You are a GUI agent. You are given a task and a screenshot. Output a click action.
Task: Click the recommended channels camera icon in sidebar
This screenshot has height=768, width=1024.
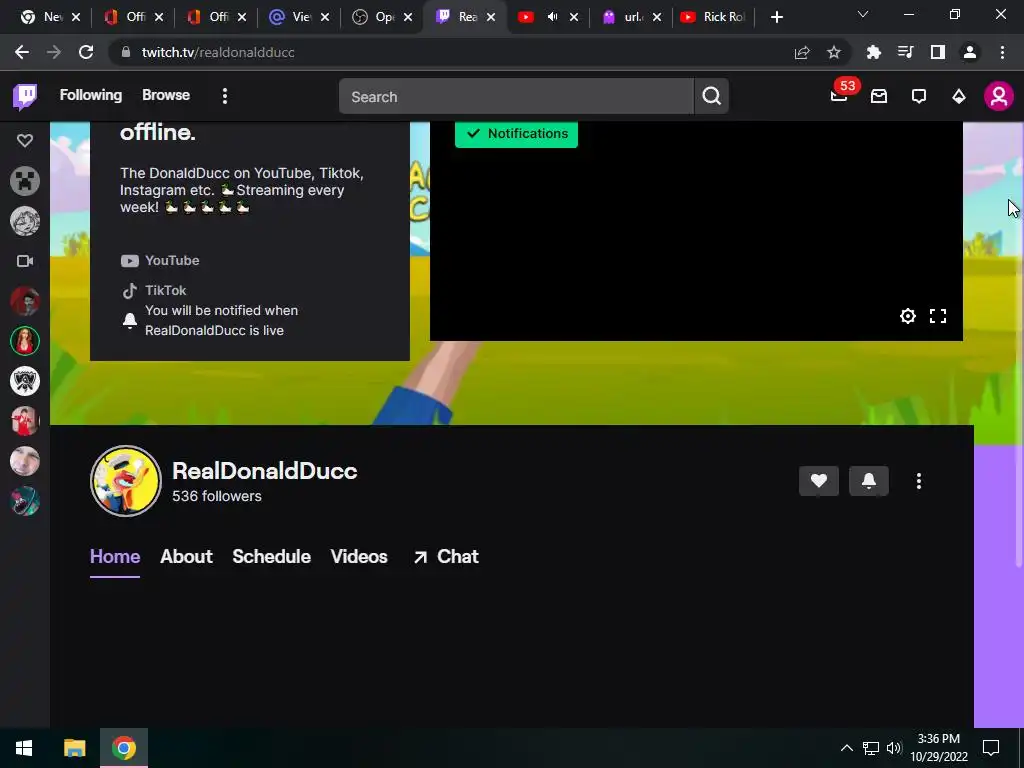click(x=25, y=261)
